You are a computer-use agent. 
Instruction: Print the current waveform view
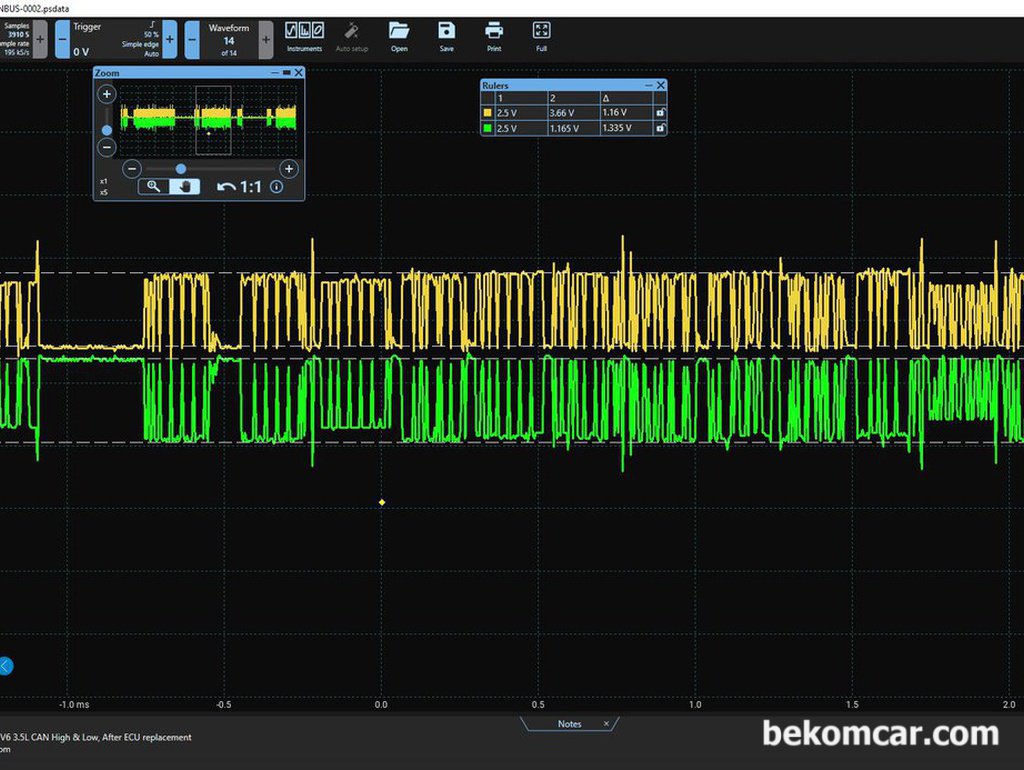(494, 37)
